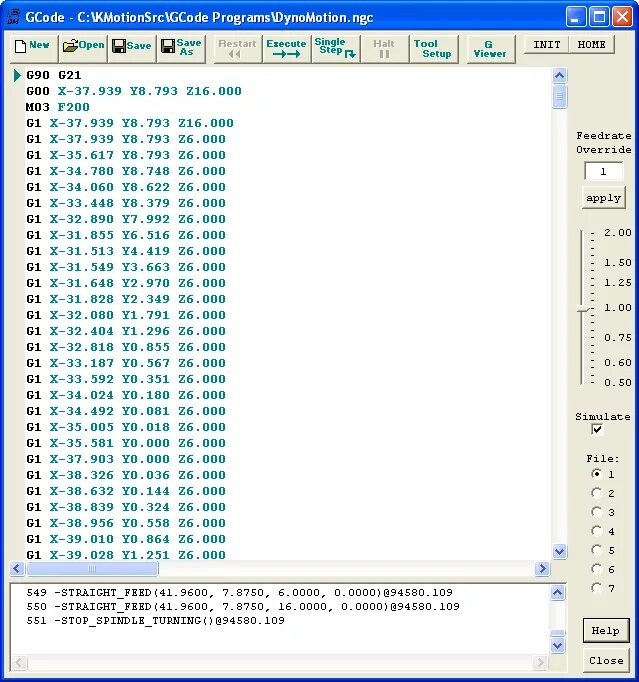This screenshot has width=639, height=682.
Task: Click the Restart rewind button
Action: (238, 49)
